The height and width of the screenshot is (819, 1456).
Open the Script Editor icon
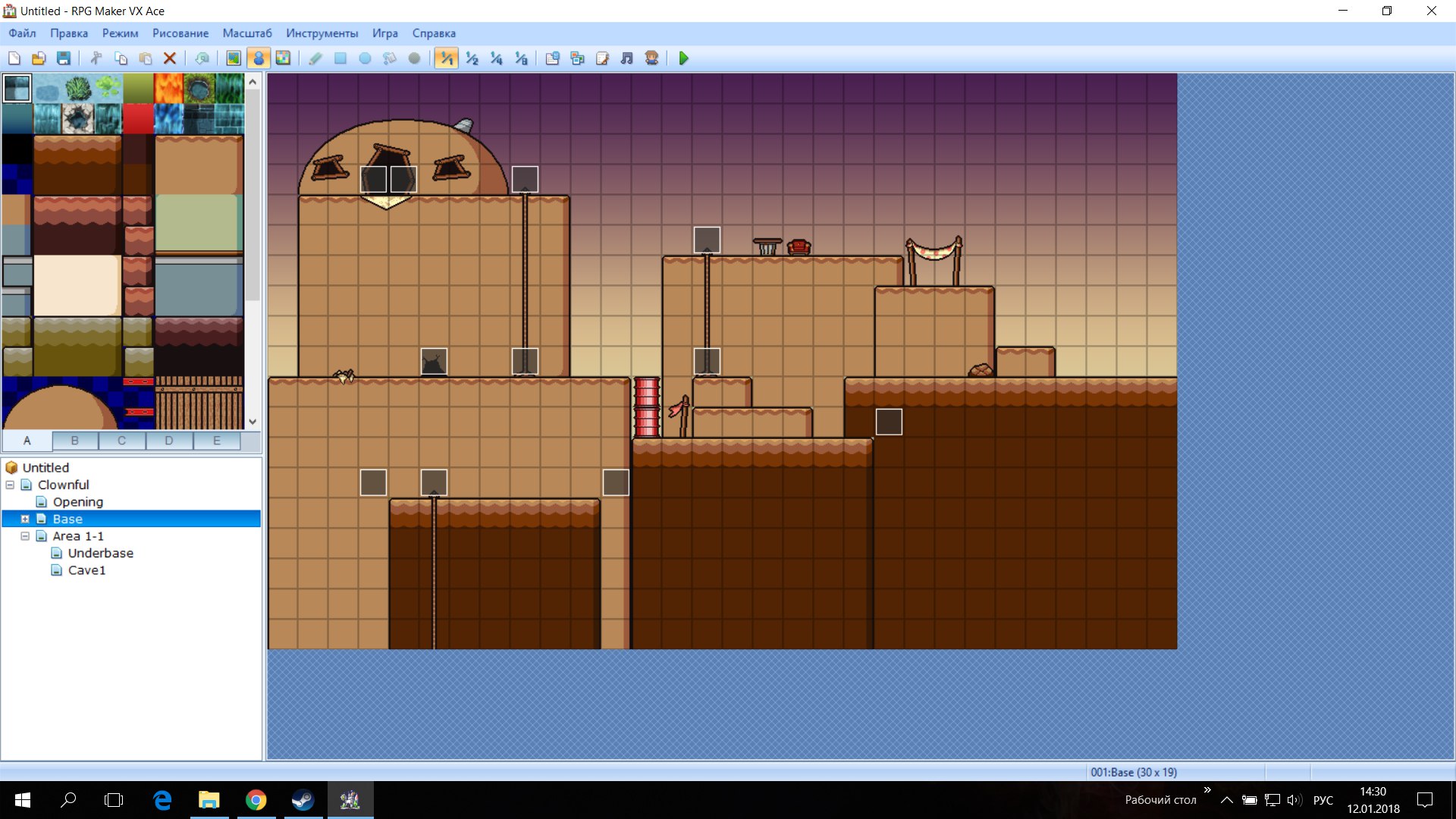click(603, 58)
